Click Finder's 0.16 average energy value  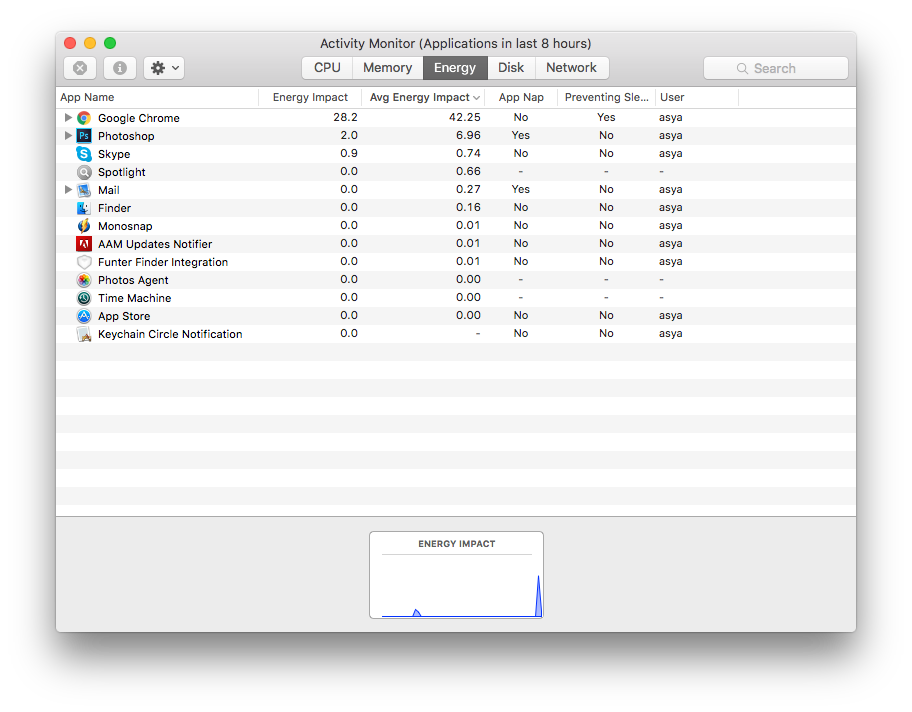pos(468,208)
